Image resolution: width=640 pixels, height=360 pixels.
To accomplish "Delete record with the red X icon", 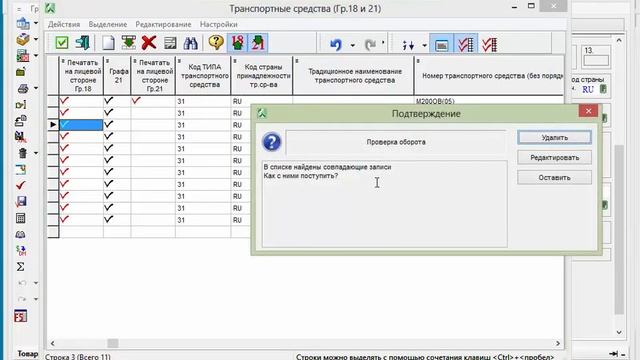I will tap(149, 43).
